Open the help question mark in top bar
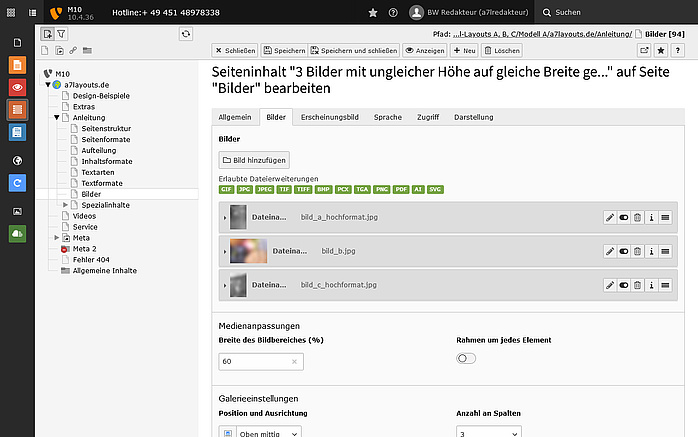698x437 pixels. [x=393, y=12]
